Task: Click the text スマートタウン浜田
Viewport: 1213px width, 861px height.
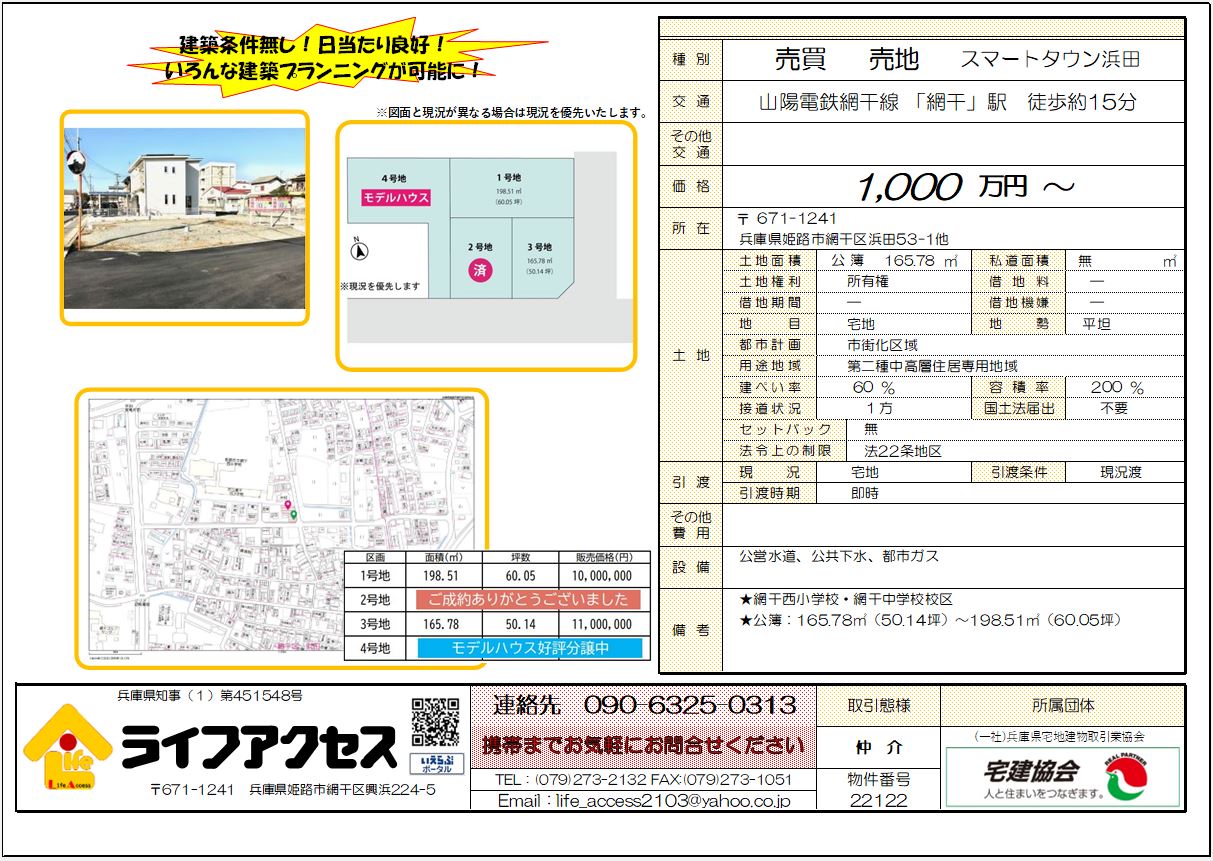Action: click(1050, 59)
